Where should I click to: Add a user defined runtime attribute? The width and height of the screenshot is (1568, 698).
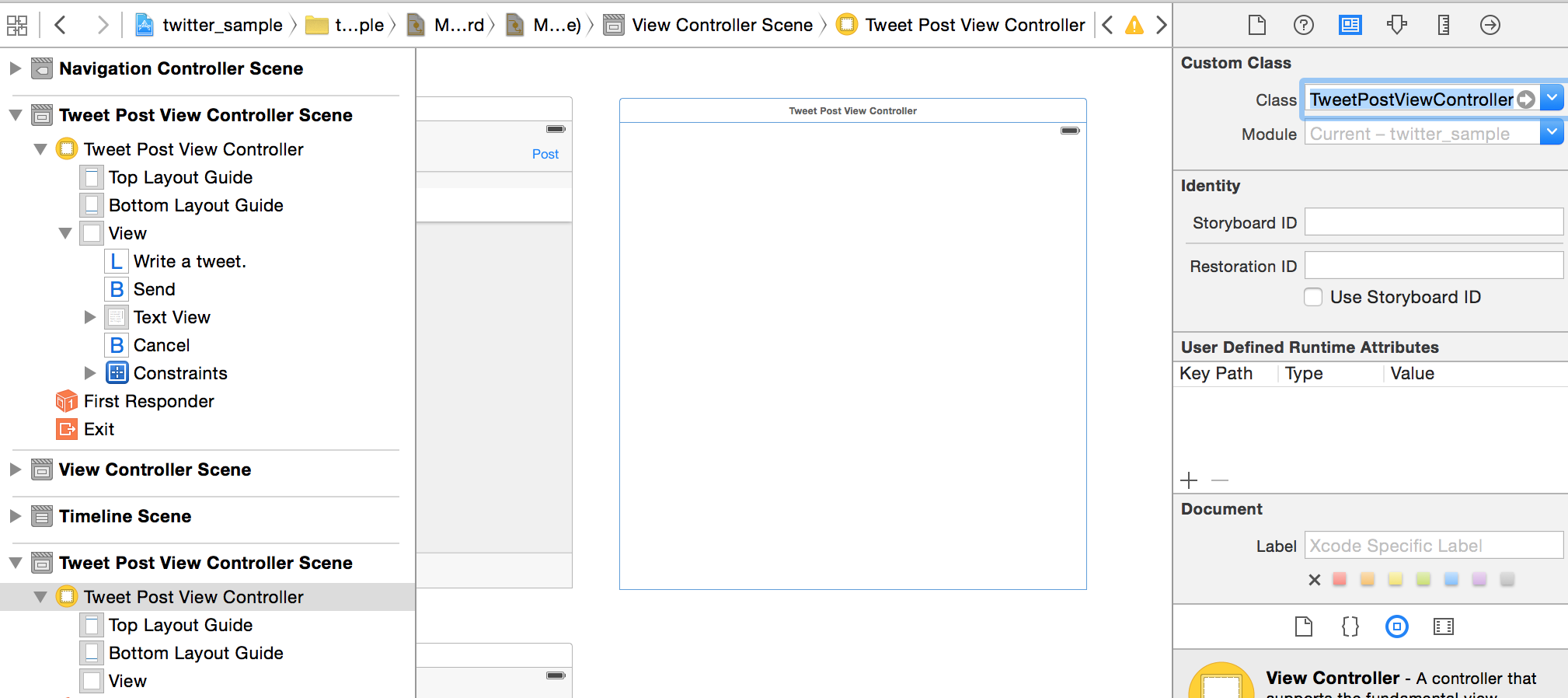[x=1189, y=480]
